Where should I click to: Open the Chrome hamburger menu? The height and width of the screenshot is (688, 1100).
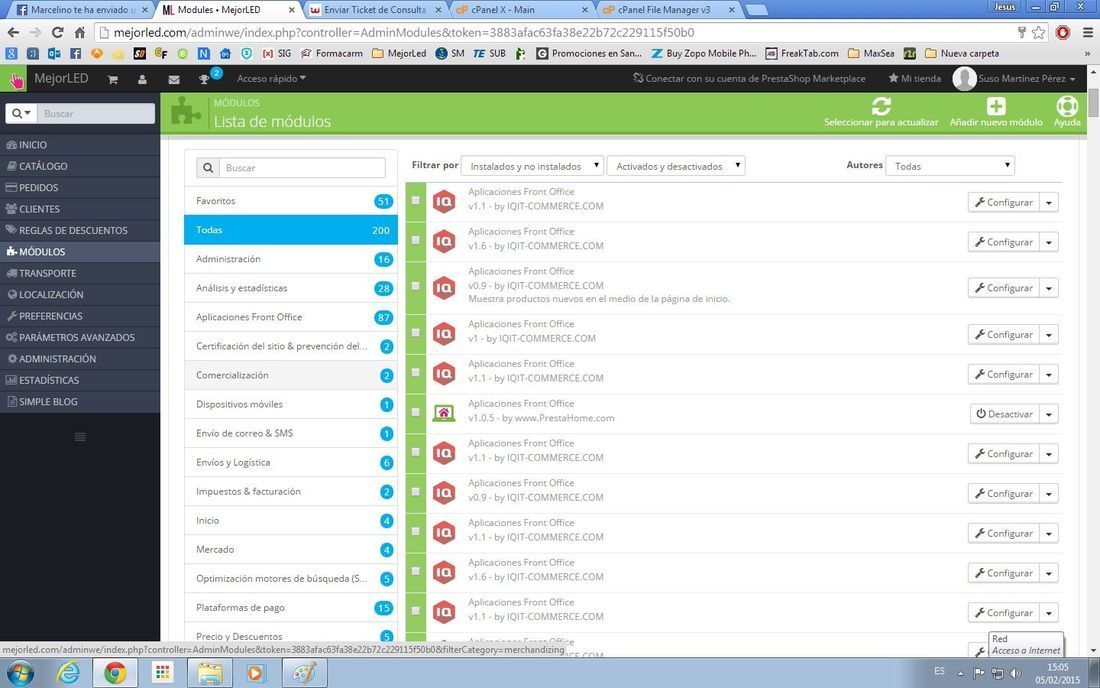click(x=1087, y=32)
